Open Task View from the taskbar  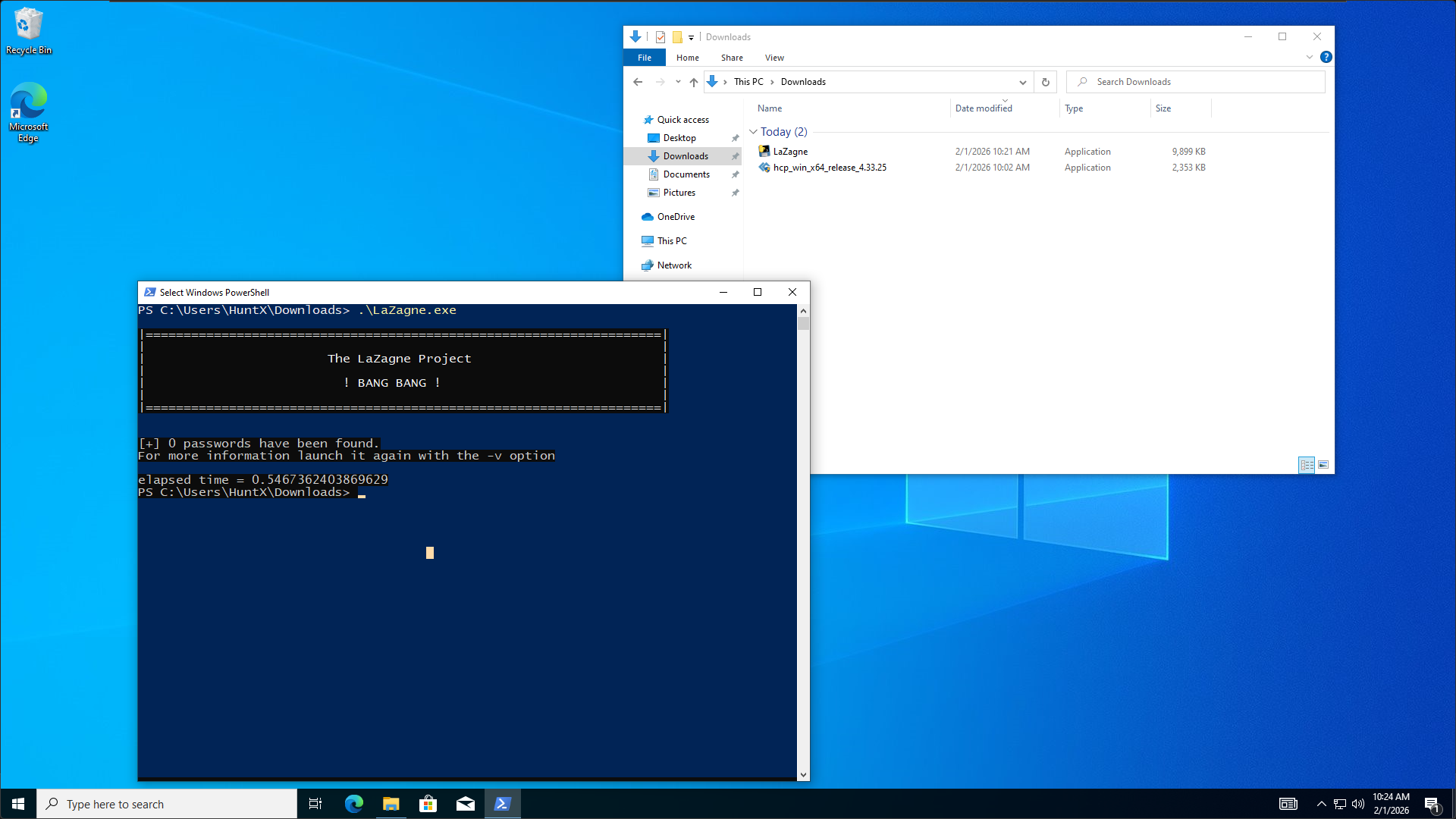click(x=315, y=804)
